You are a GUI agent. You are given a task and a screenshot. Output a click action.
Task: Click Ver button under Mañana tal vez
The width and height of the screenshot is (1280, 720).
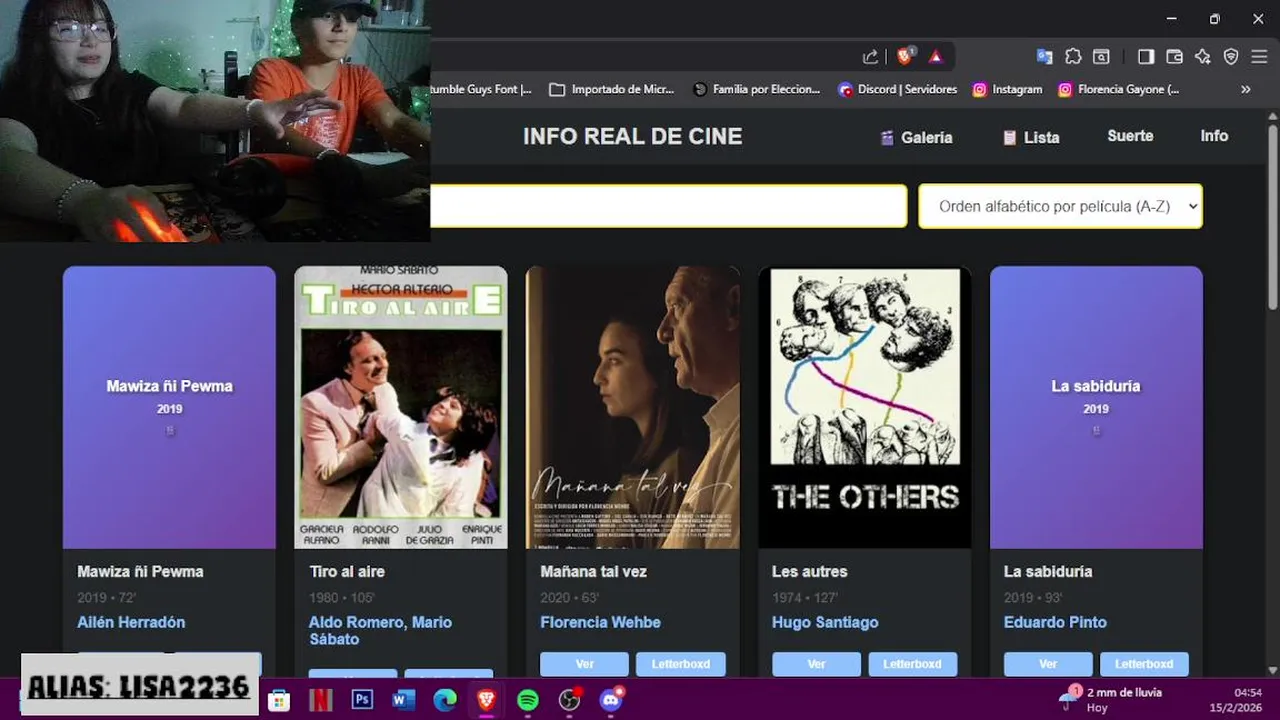[x=585, y=664]
